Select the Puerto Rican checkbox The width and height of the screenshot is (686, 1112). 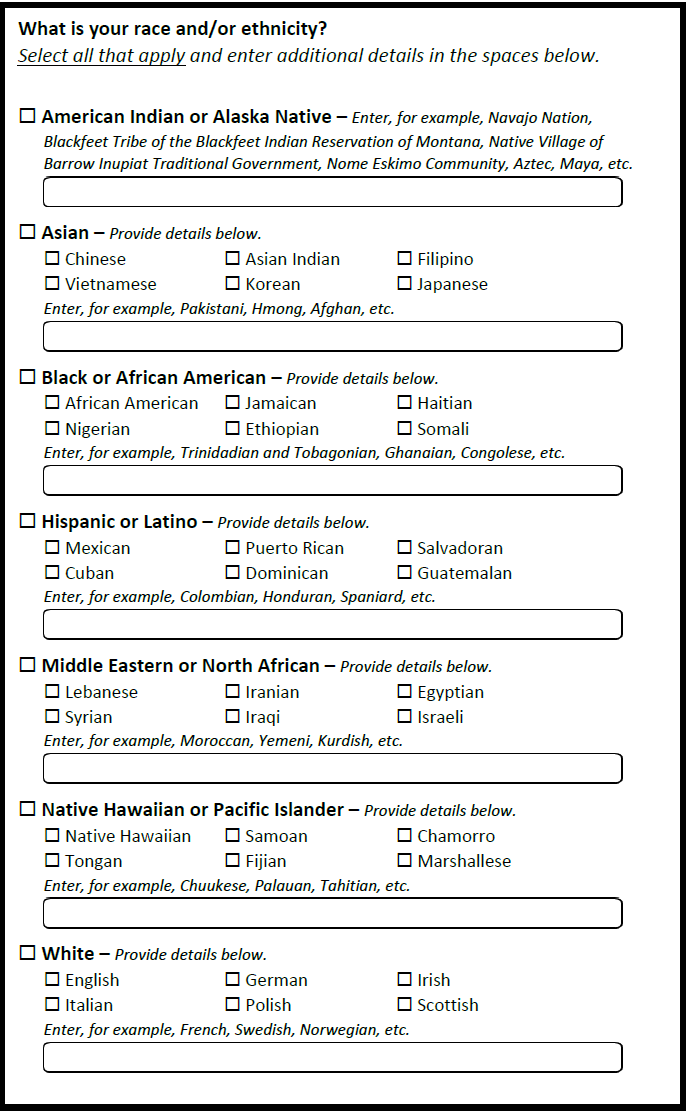point(233,548)
